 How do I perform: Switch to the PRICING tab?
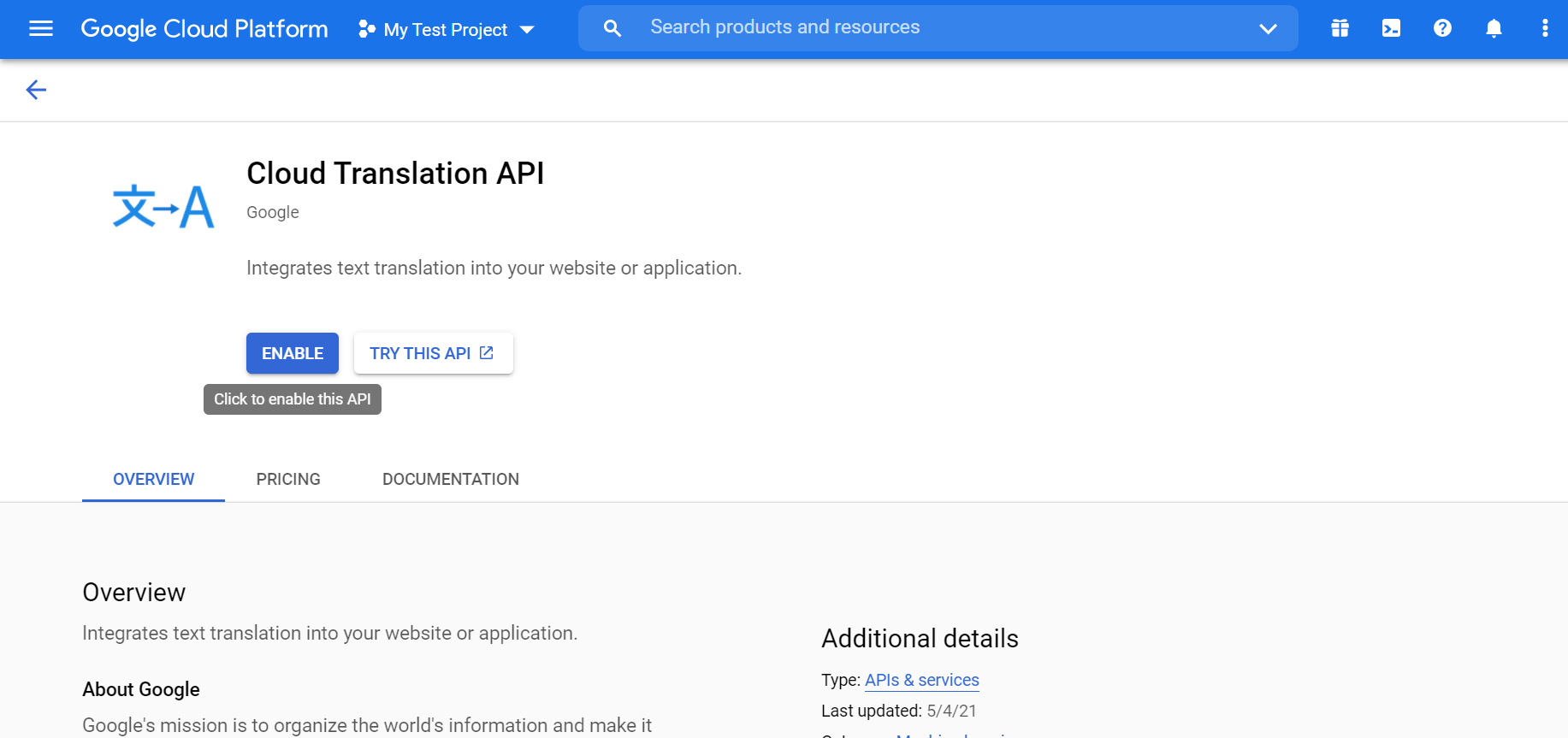(288, 479)
